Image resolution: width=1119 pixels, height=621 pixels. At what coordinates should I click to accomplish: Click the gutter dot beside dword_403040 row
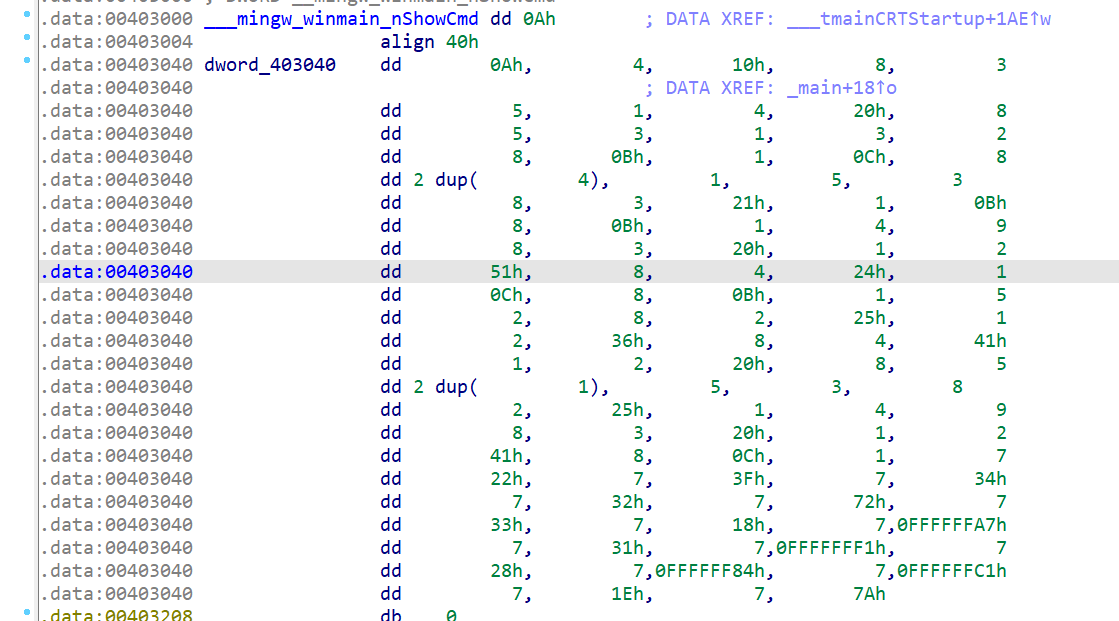click(x=27, y=60)
